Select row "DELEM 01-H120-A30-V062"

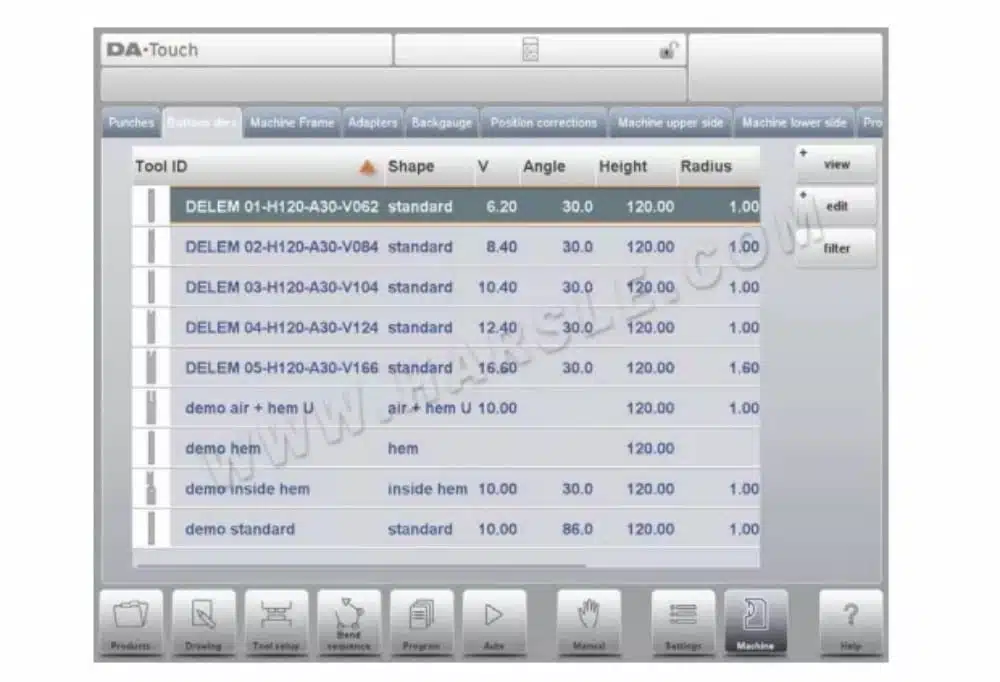(446, 206)
